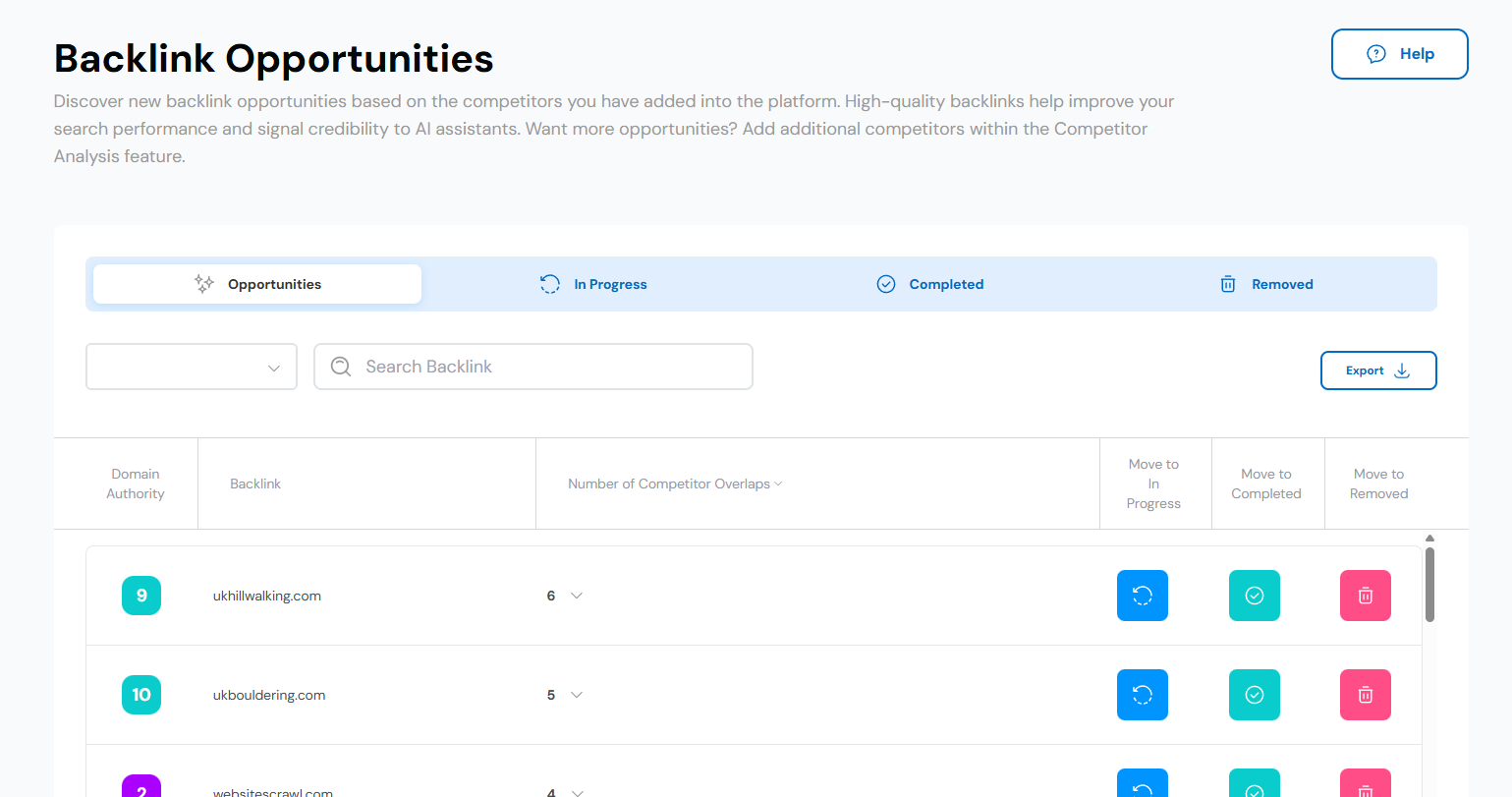1512x797 pixels.
Task: Expand overlaps for websitescrawl.com
Action: pyautogui.click(x=577, y=791)
